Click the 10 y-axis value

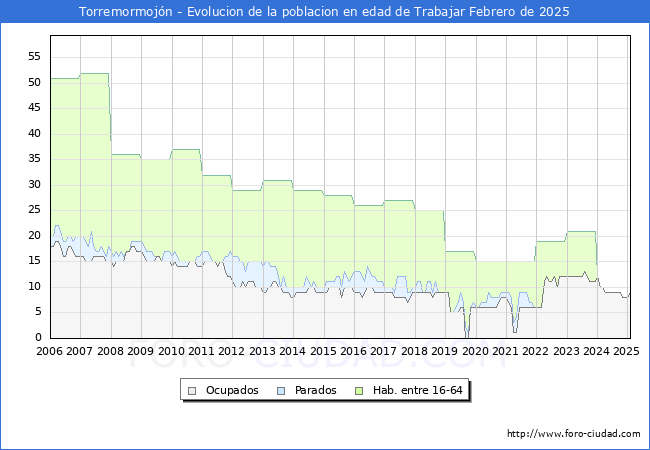click(x=34, y=286)
